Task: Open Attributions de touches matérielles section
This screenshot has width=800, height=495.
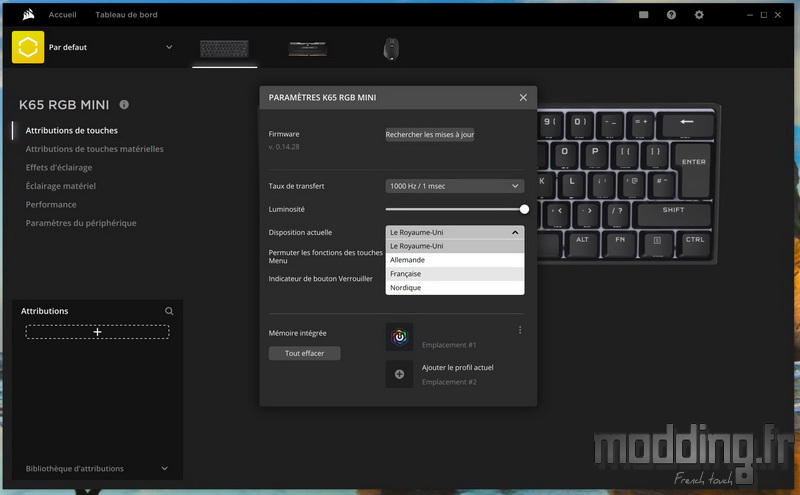Action: pos(94,149)
